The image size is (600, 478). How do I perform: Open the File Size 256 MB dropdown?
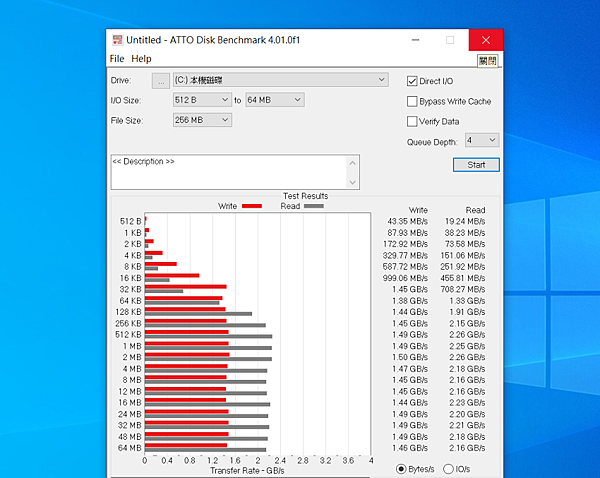tap(202, 120)
